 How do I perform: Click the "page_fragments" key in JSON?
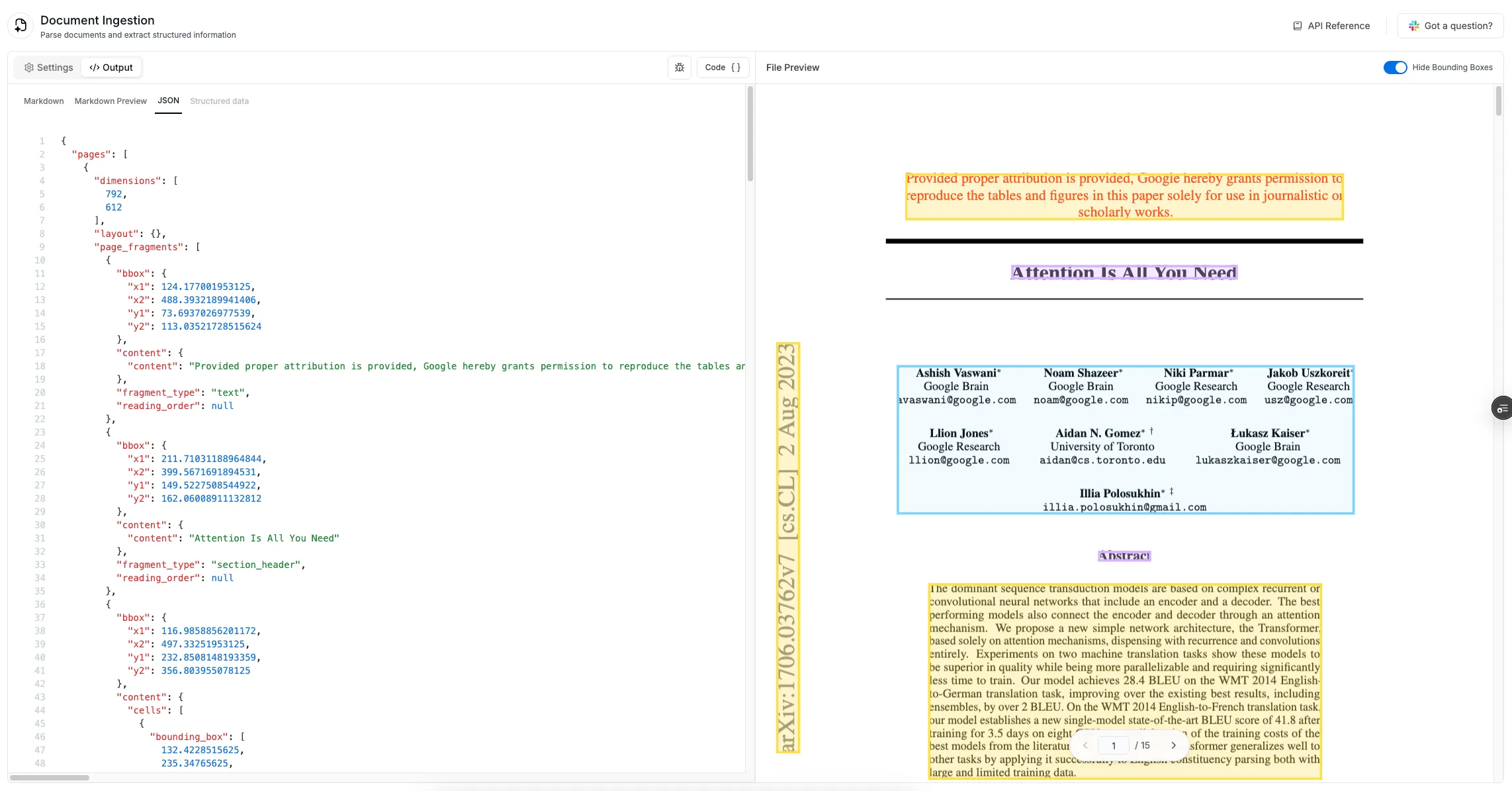click(139, 247)
